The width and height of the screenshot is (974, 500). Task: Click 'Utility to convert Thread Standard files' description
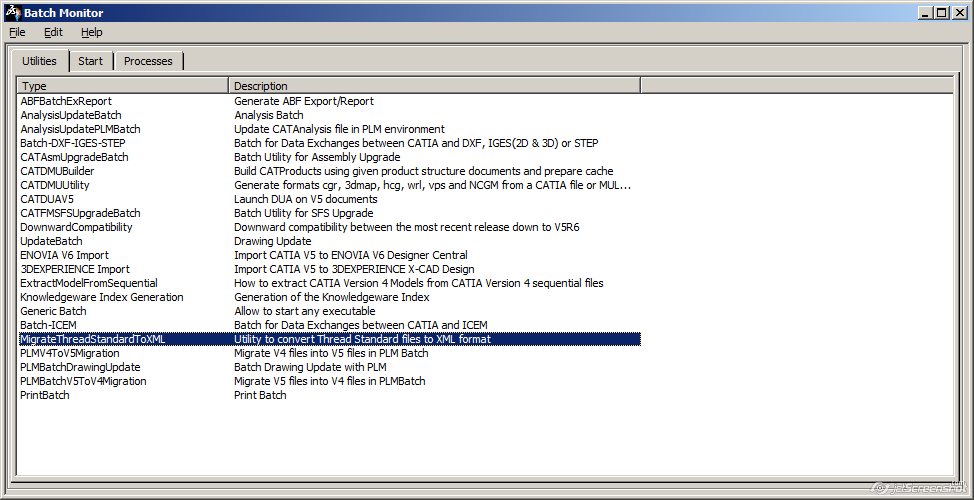click(x=362, y=339)
